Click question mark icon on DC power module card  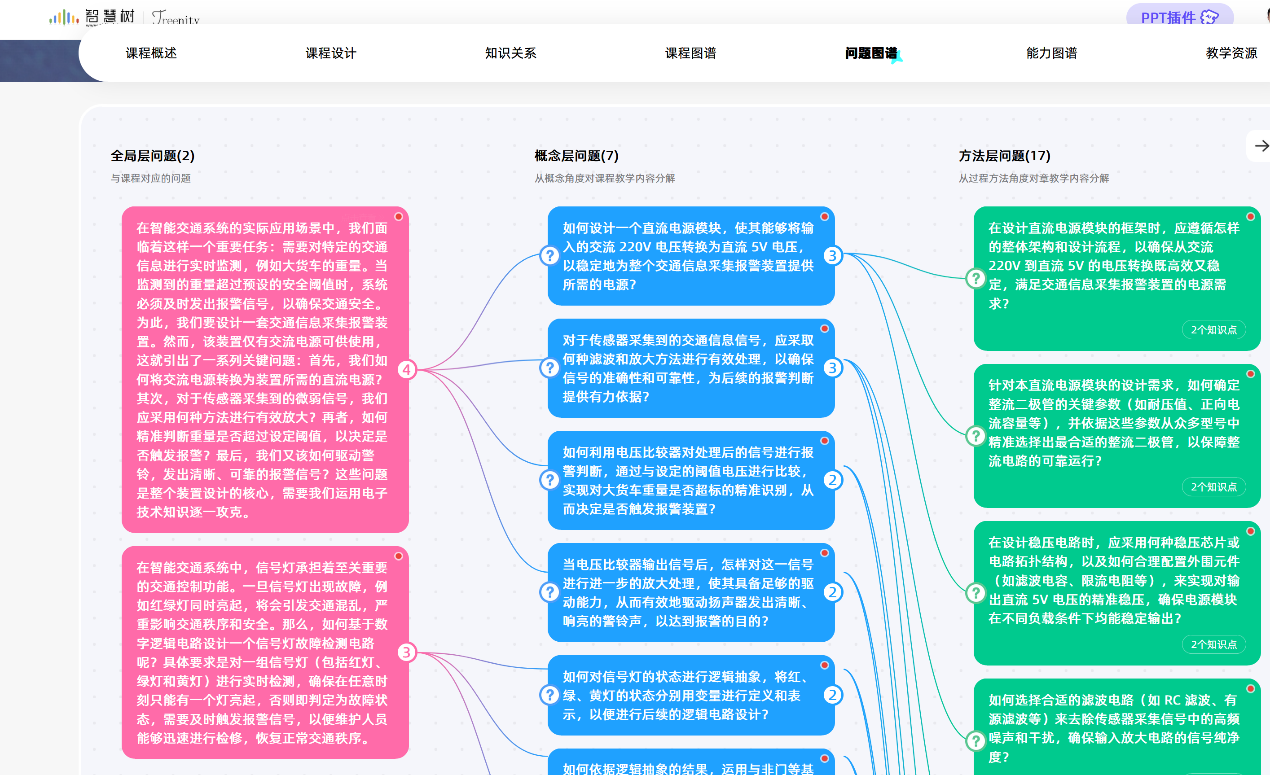coord(549,256)
